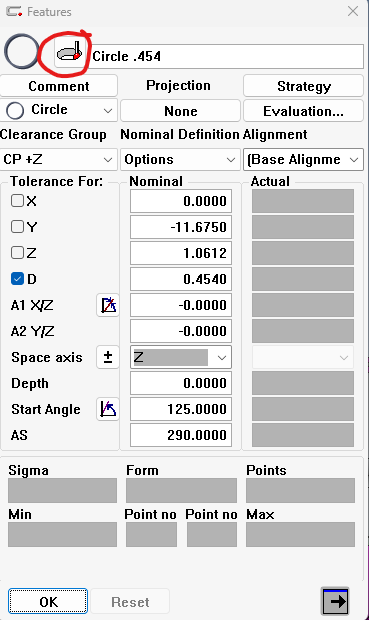The height and width of the screenshot is (620, 369).
Task: Confirm the dialog with OK
Action: point(48,601)
